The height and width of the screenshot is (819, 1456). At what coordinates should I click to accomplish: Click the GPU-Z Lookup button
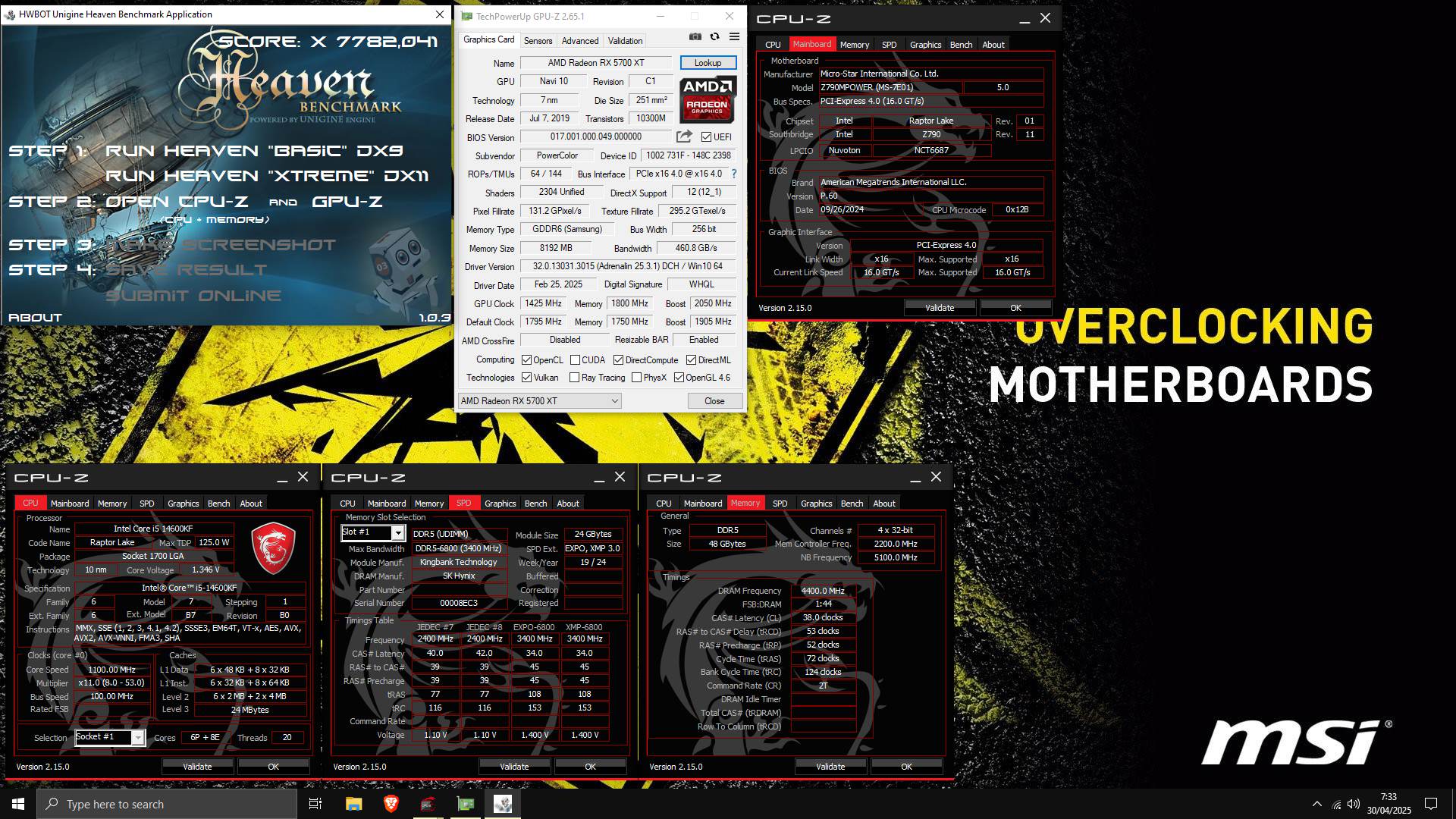click(708, 63)
